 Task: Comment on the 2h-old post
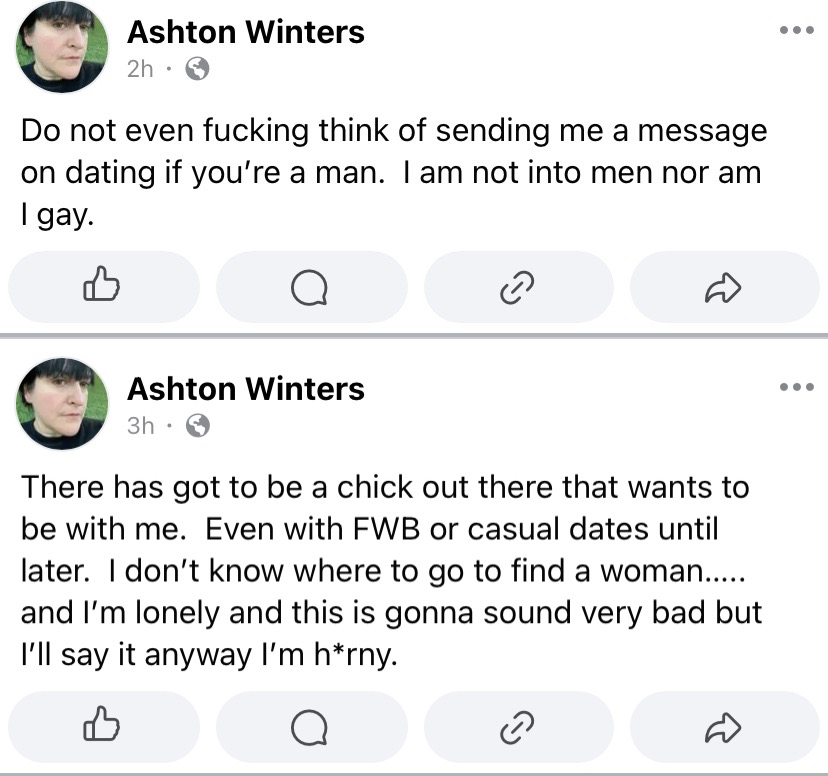point(312,287)
